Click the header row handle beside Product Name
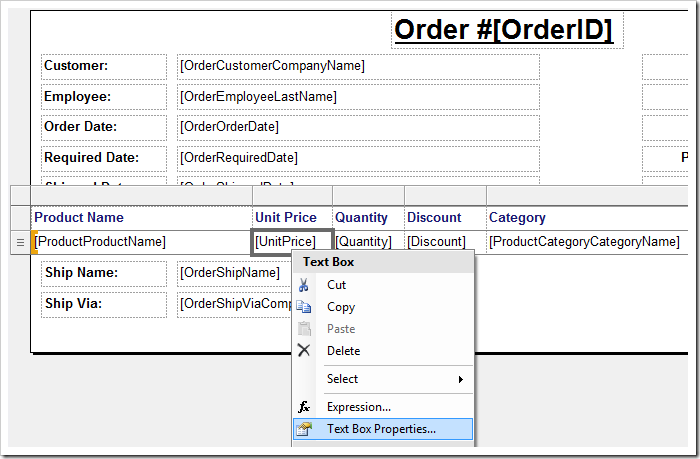 tap(20, 218)
